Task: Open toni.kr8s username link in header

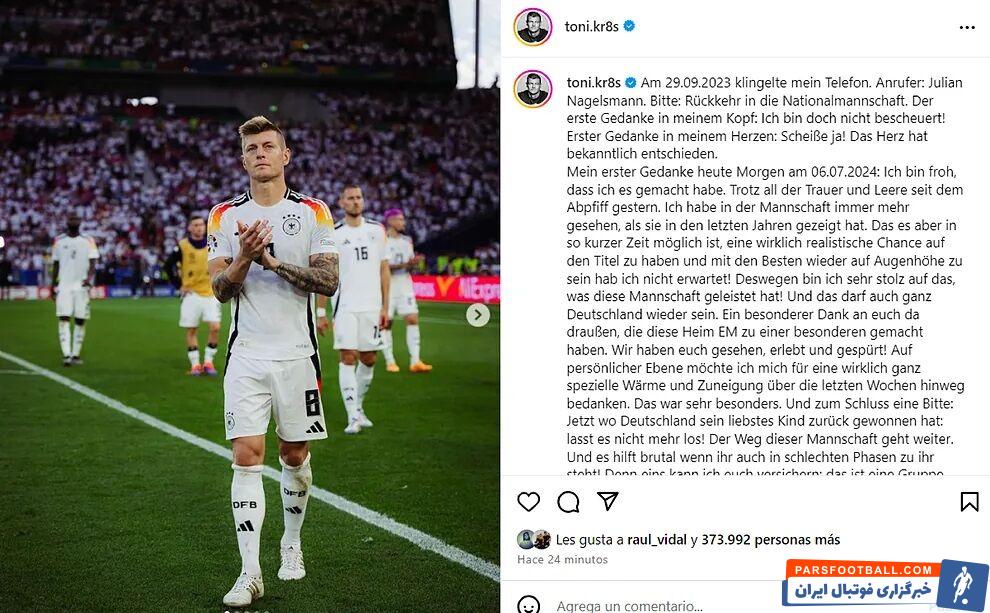Action: click(592, 27)
